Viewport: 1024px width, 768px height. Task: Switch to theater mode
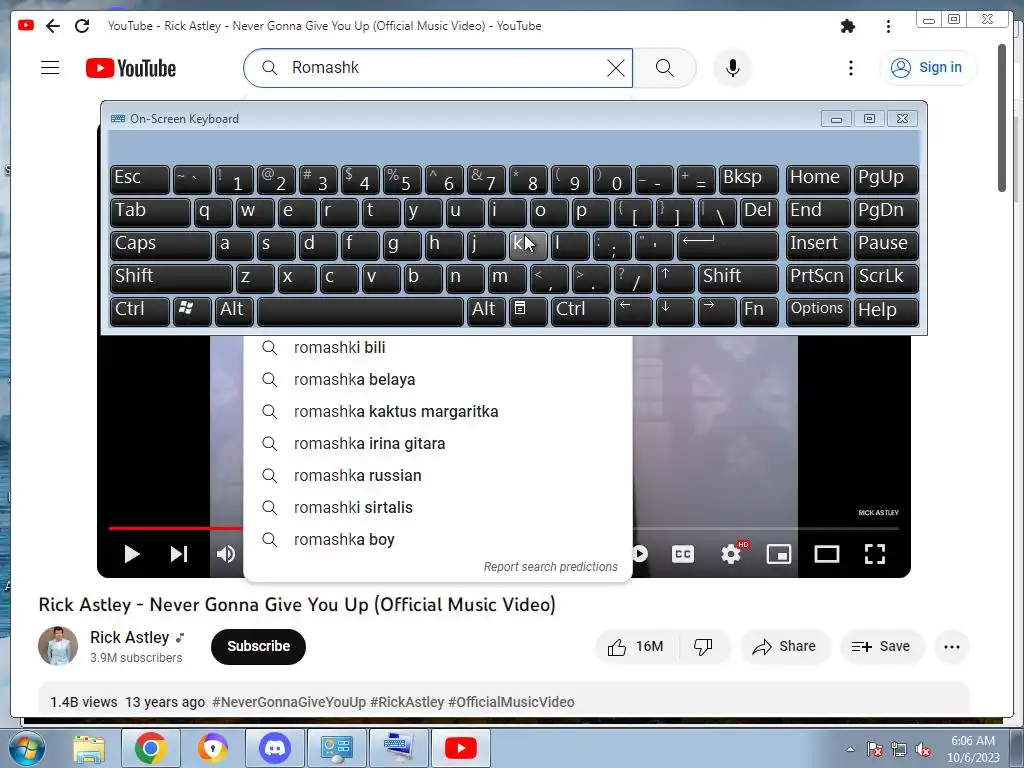pos(827,554)
